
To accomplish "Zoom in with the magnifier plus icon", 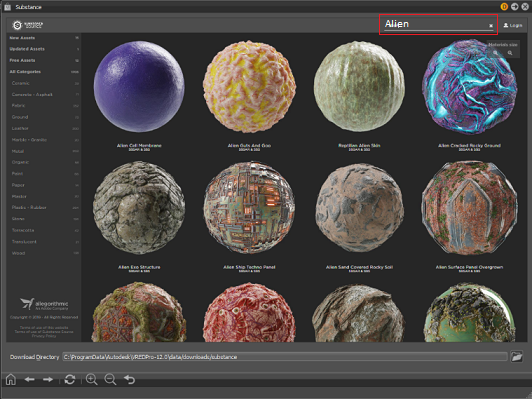I will click(92, 379).
